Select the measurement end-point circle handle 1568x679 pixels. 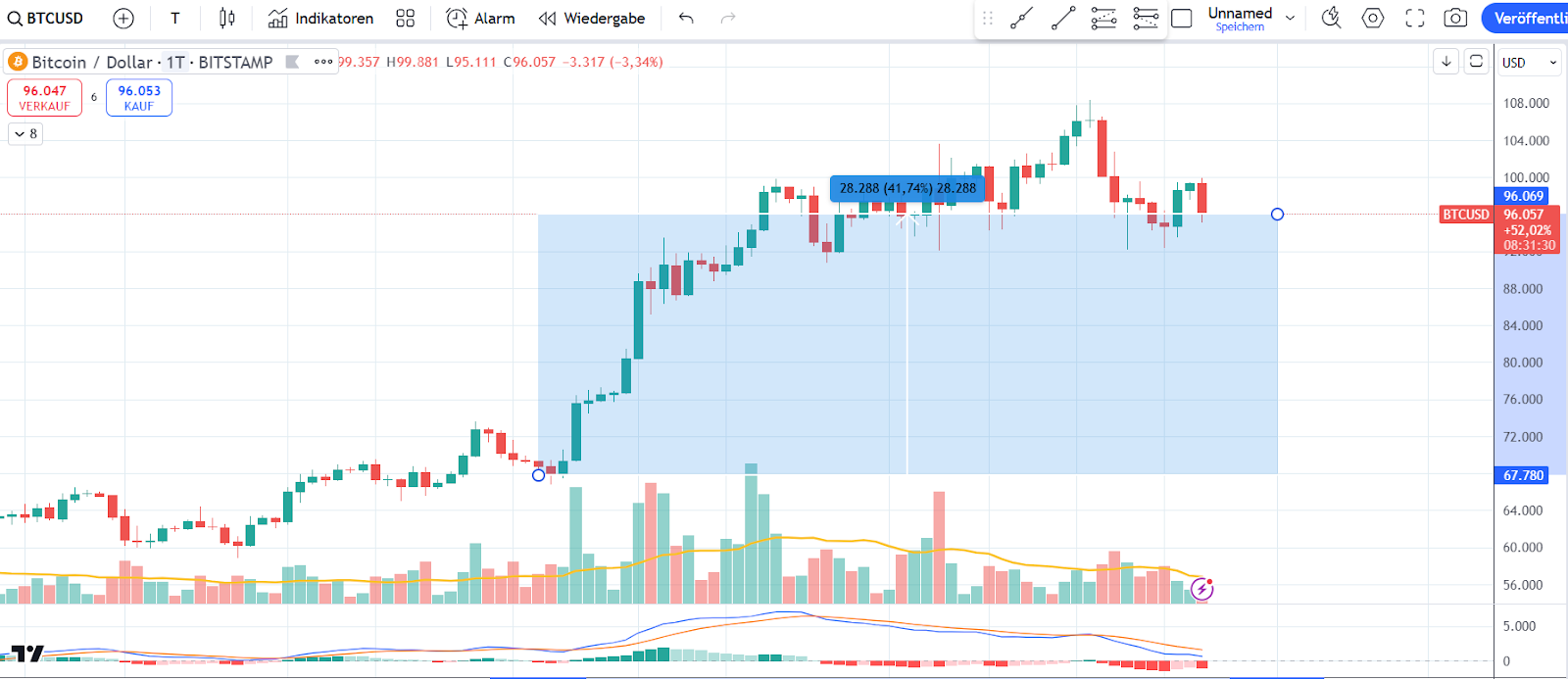tap(1277, 214)
